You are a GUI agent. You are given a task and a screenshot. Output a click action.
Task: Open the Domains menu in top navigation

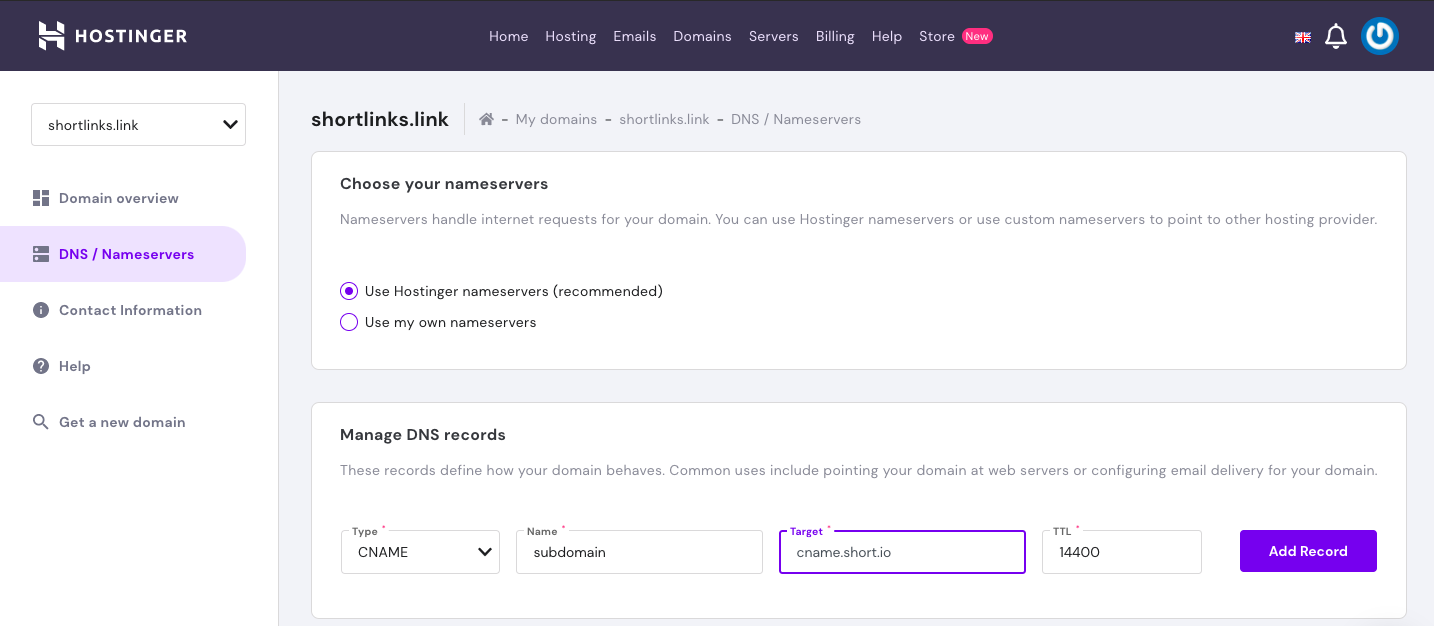coord(702,36)
